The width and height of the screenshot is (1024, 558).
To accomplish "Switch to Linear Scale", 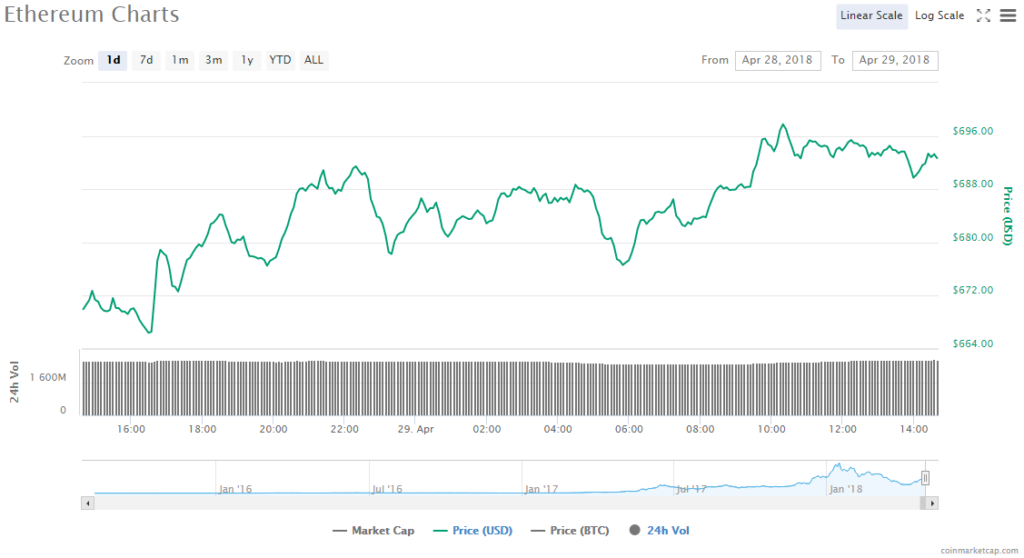I will click(x=872, y=15).
